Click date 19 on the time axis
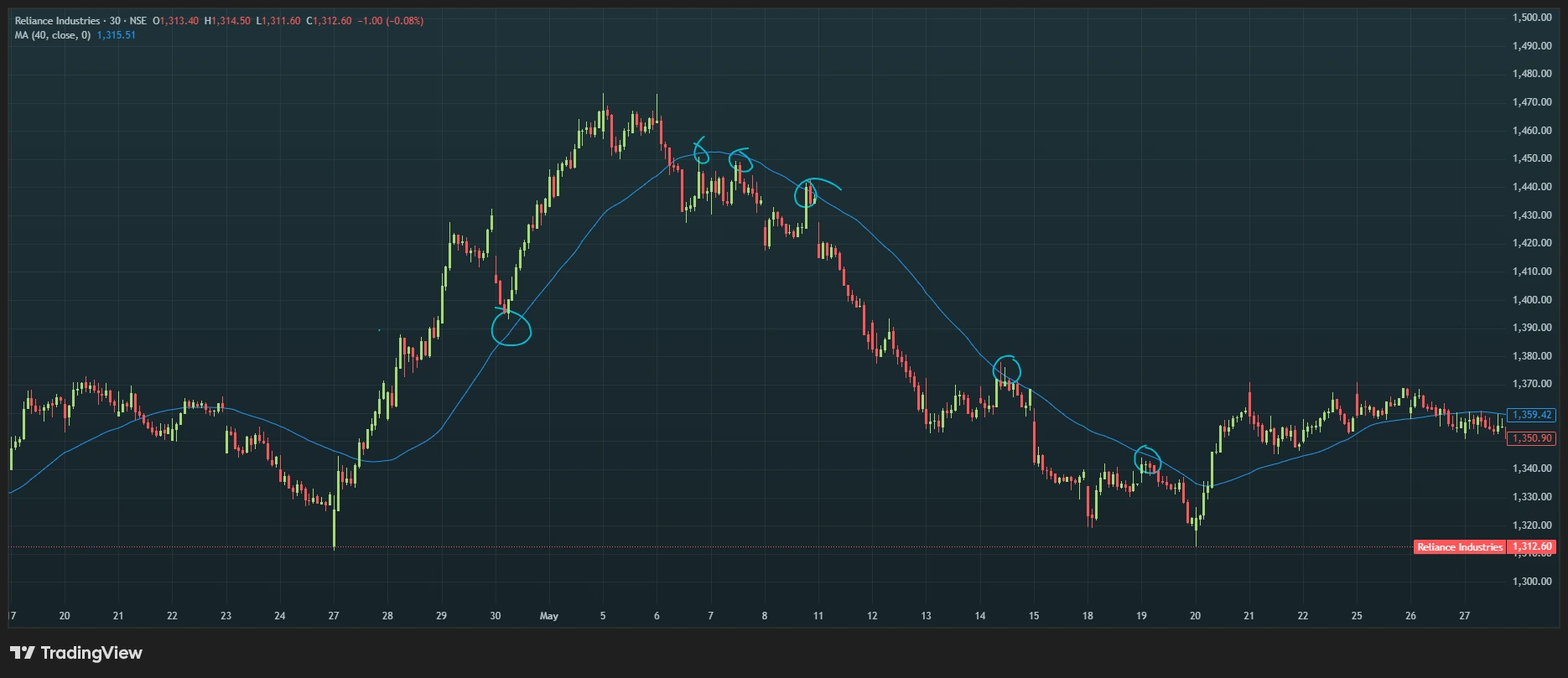Image resolution: width=1568 pixels, height=678 pixels. (x=1141, y=616)
